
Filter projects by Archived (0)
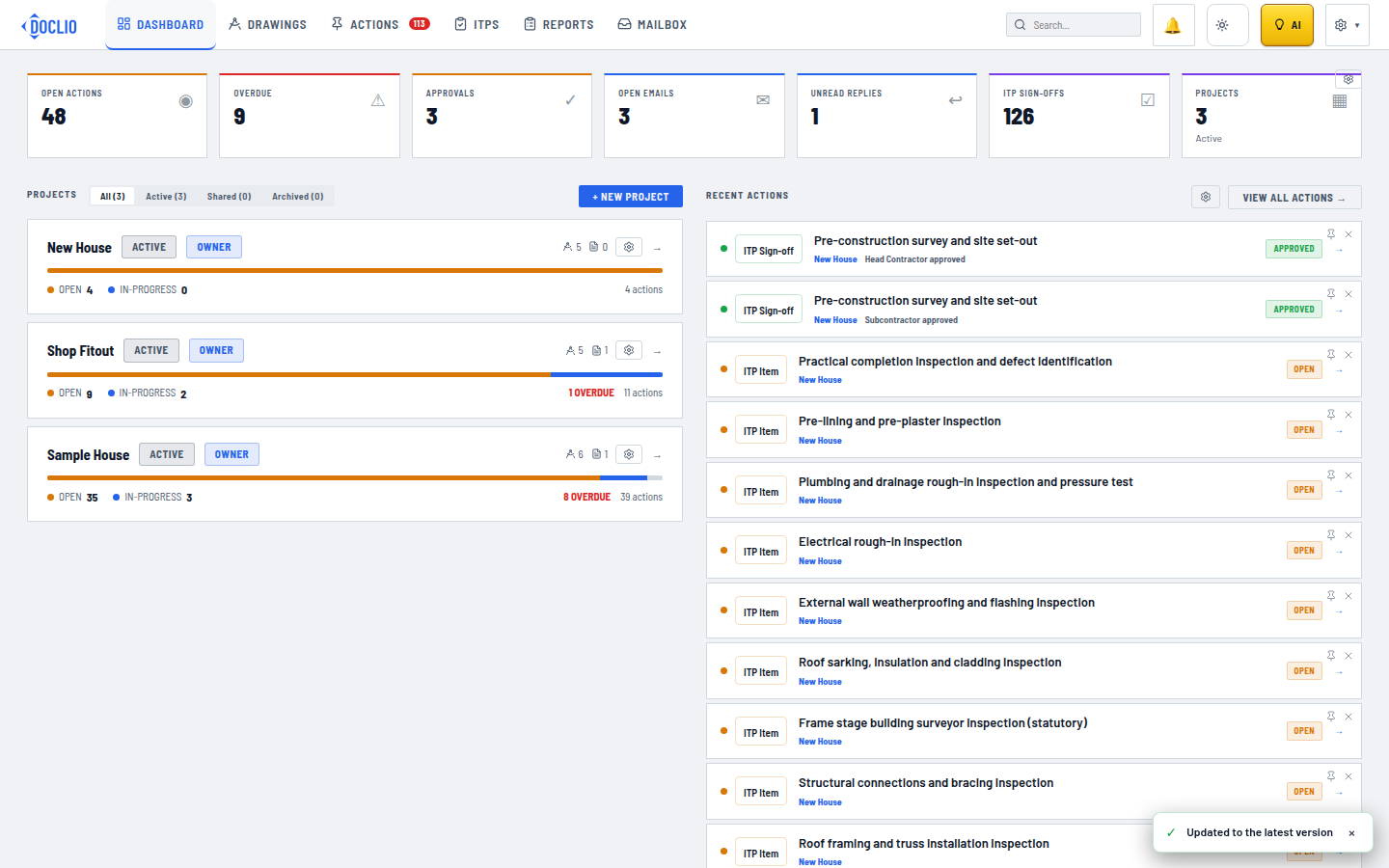(x=297, y=196)
